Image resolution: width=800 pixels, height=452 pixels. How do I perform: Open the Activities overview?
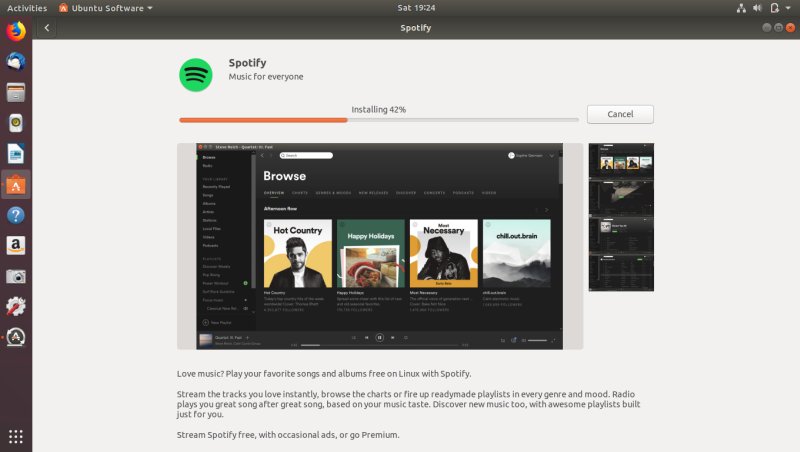click(27, 8)
